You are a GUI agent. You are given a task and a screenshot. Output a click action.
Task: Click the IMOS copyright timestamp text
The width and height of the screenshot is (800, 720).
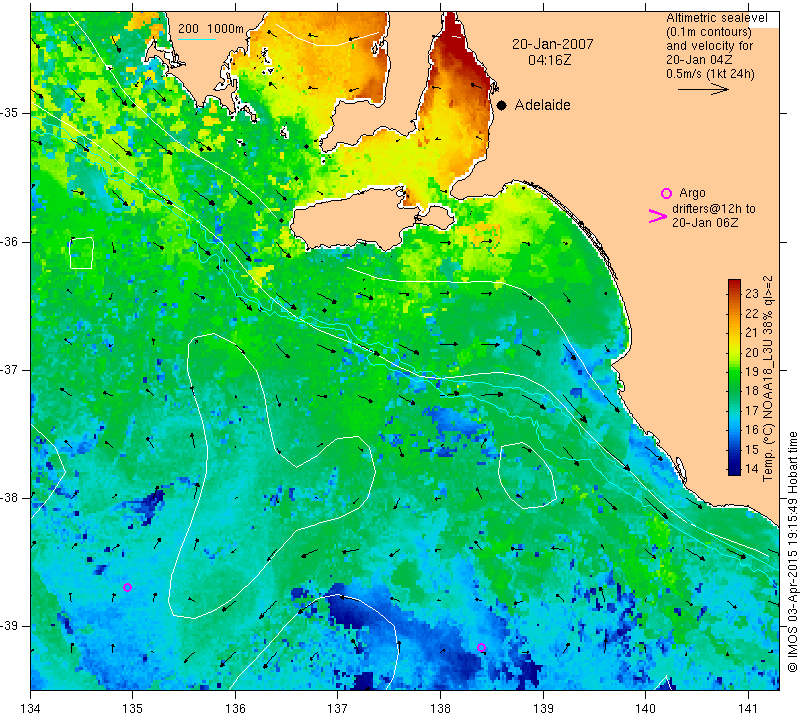click(792, 551)
